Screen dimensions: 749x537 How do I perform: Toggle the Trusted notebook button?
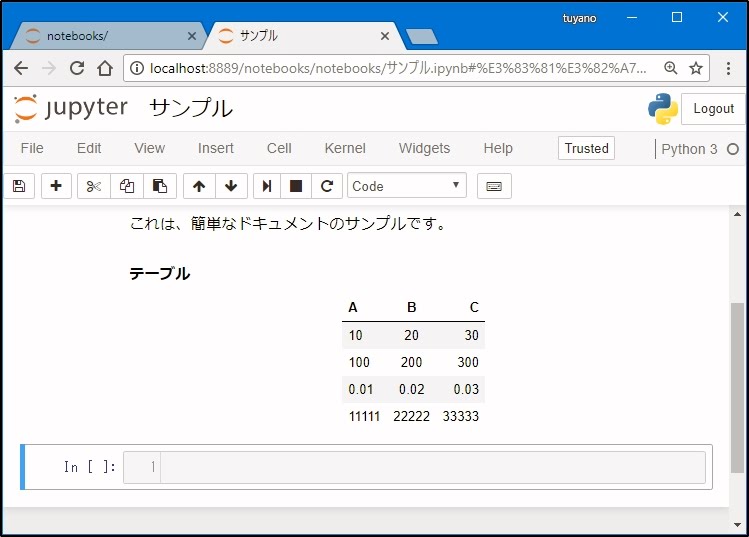pyautogui.click(x=586, y=148)
